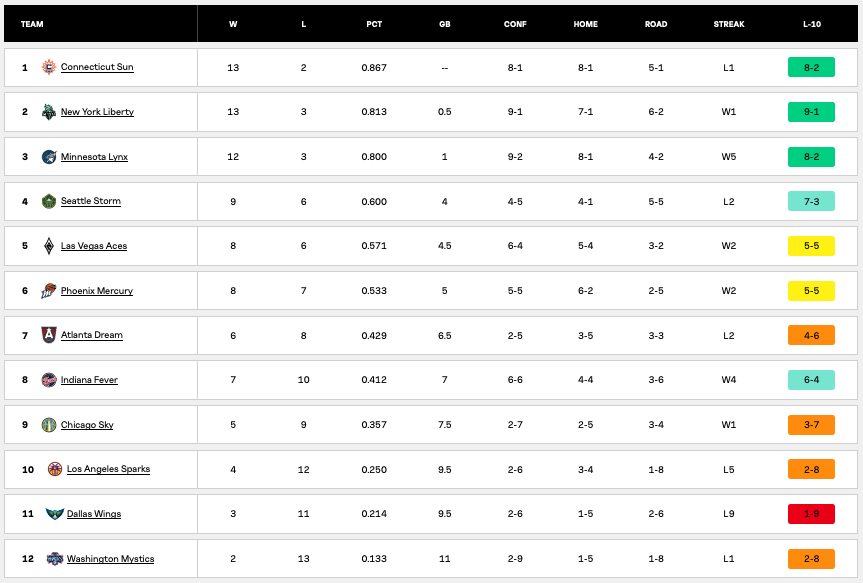
Task: Follow the Seattle Storm team name link
Action: pos(91,201)
